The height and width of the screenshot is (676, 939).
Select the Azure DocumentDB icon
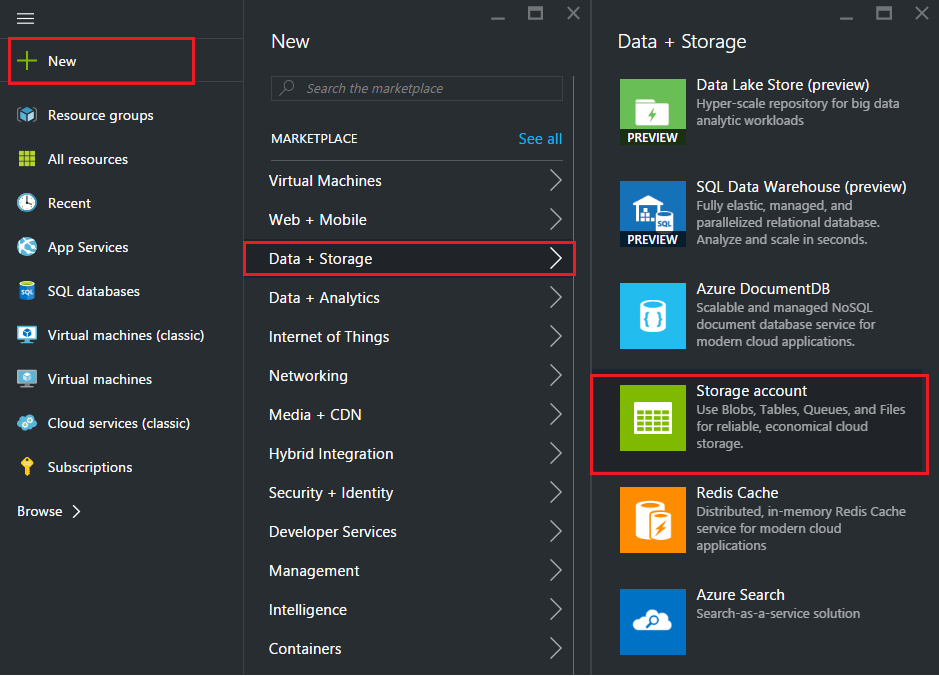tap(653, 316)
